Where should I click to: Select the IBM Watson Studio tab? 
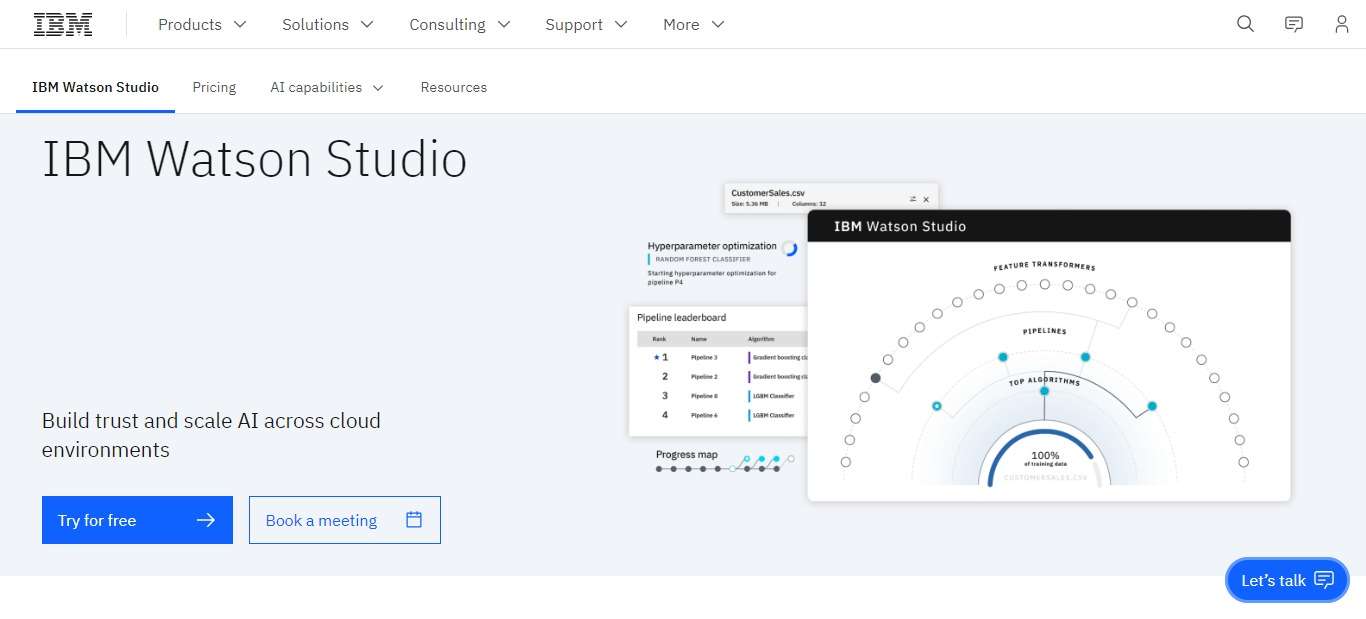95,87
